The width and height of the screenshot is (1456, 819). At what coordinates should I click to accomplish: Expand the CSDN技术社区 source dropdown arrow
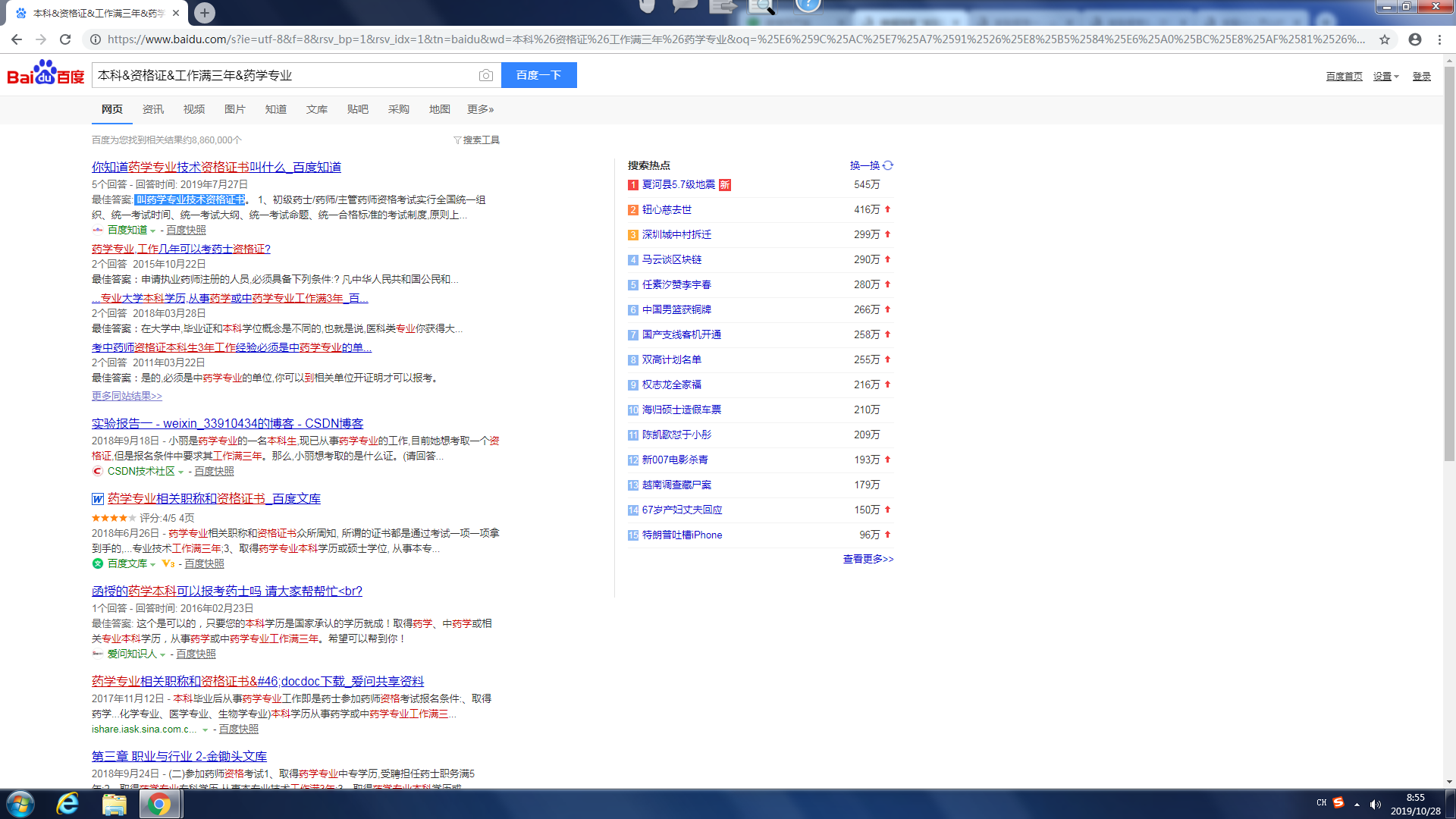(180, 472)
